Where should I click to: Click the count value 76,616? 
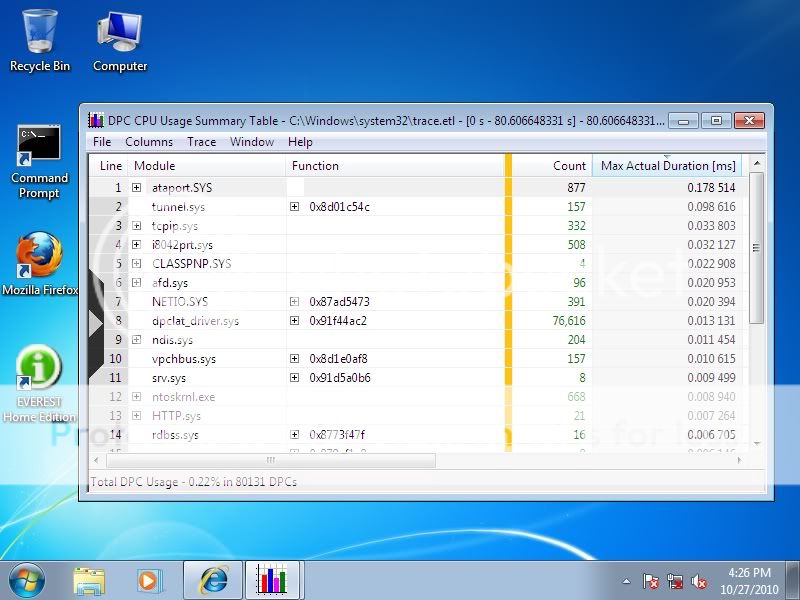point(569,321)
